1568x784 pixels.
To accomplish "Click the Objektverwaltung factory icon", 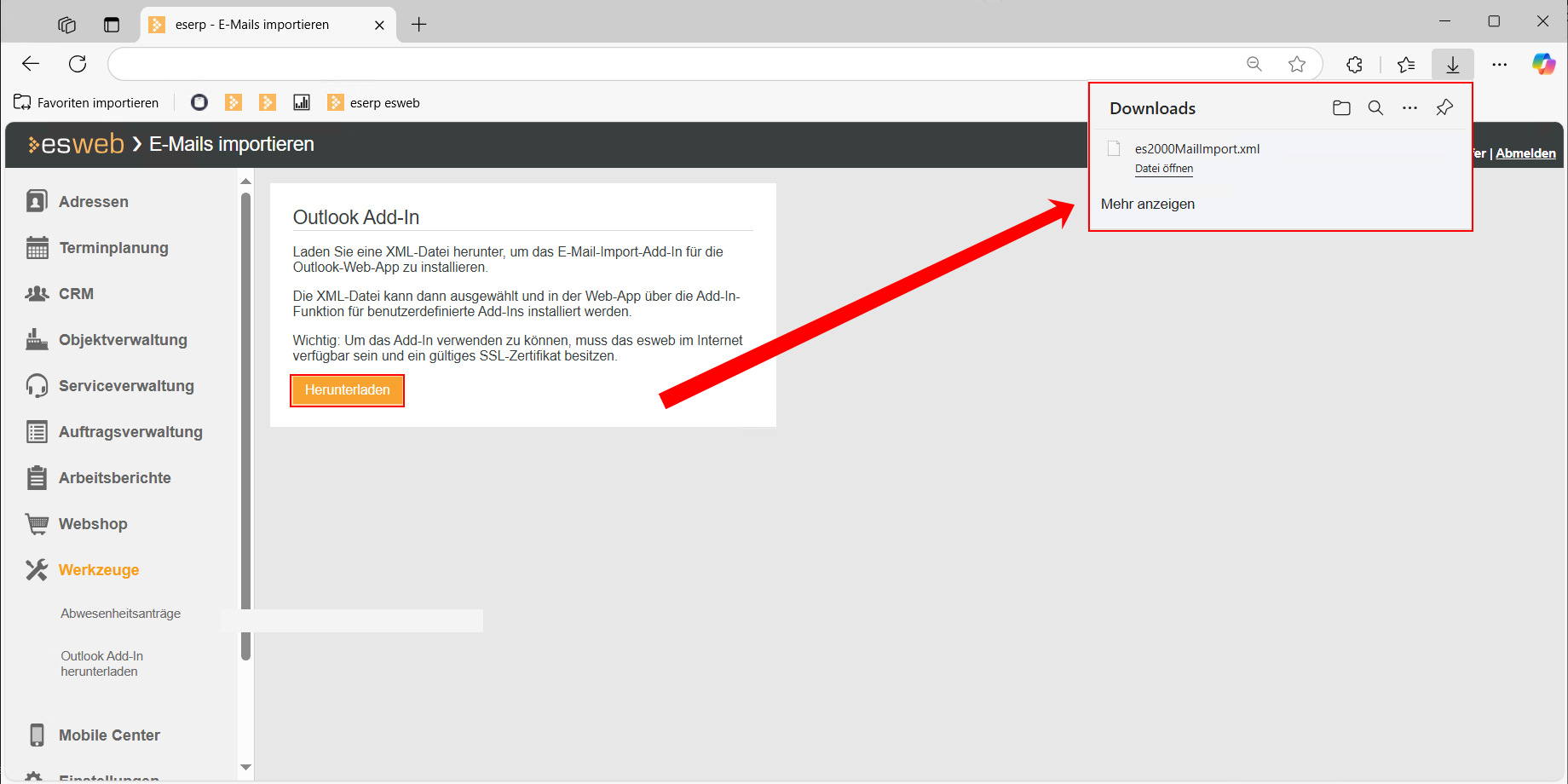I will [37, 339].
